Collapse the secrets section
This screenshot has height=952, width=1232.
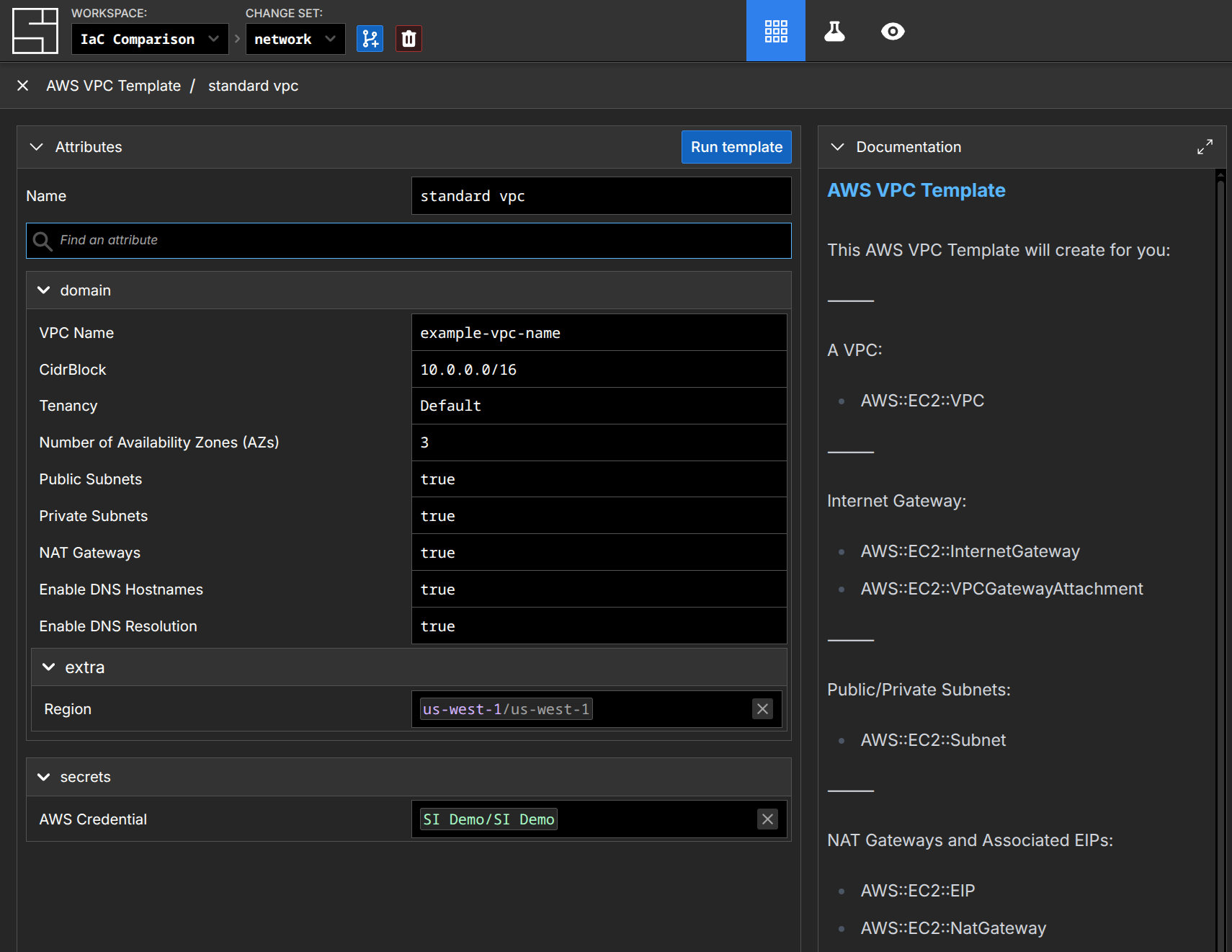coord(44,777)
